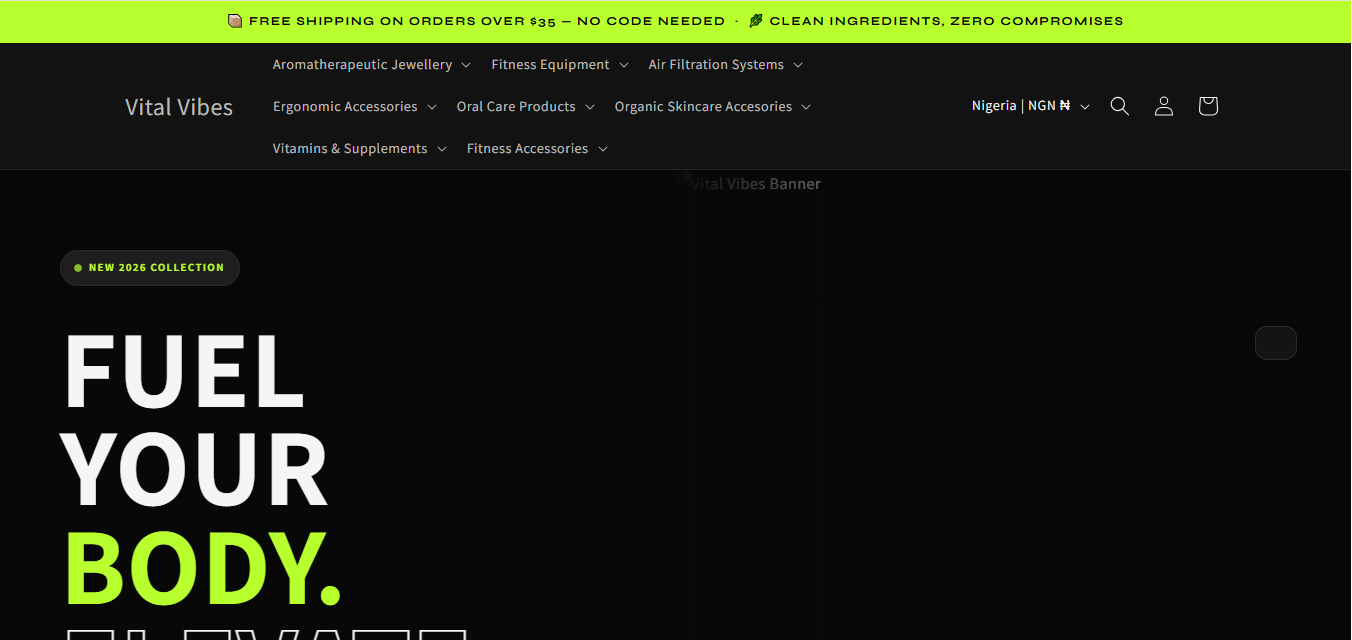Click the brown package icon in announcement bar
Viewport: 1352px width, 640px height.
tap(235, 21)
